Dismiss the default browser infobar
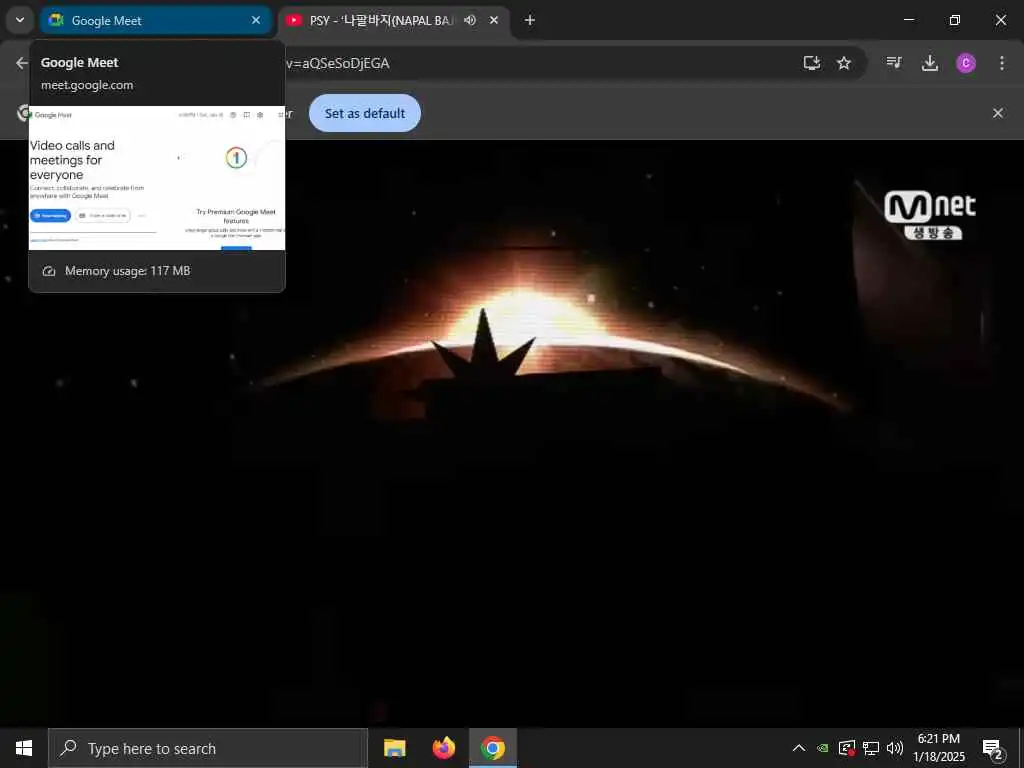This screenshot has height=768, width=1024. (997, 113)
